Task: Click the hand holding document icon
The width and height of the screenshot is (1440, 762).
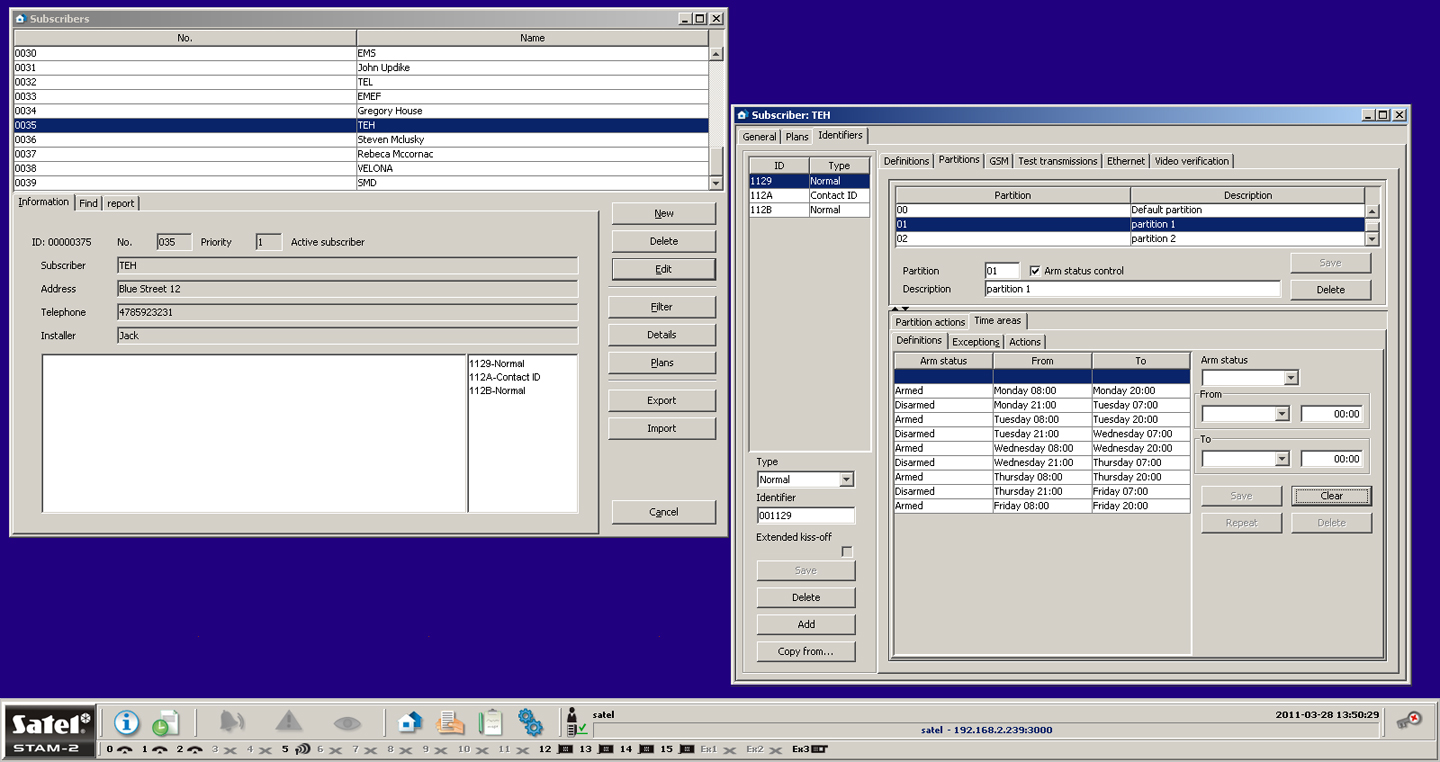Action: coord(450,722)
